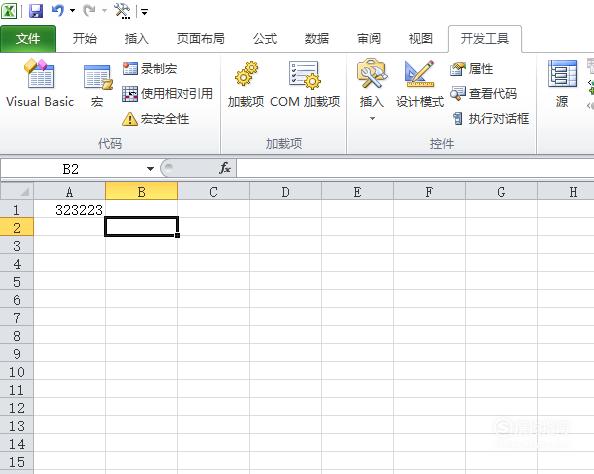
Task: Select row 15 header
Action: [17, 461]
